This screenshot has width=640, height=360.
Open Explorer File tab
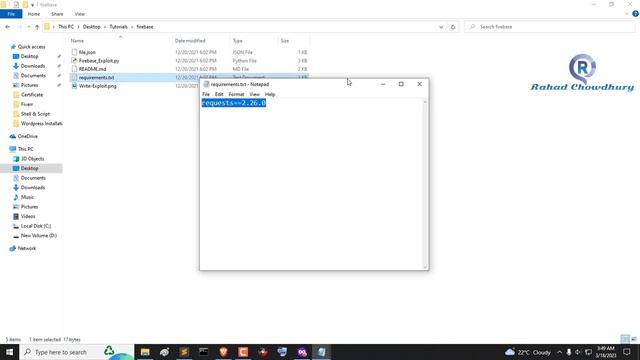click(11, 14)
